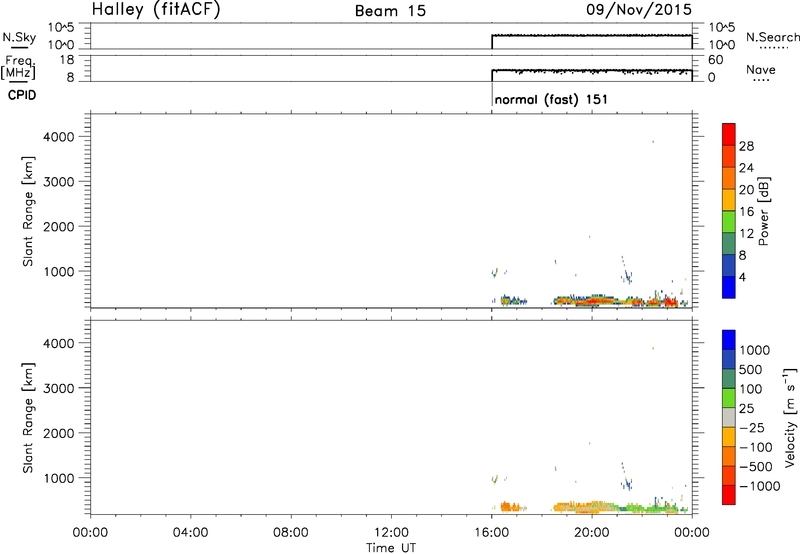Viewport: 800px width, 554px height.
Task: Click the "10^5" tick beside N.Search
Action: 722,28
